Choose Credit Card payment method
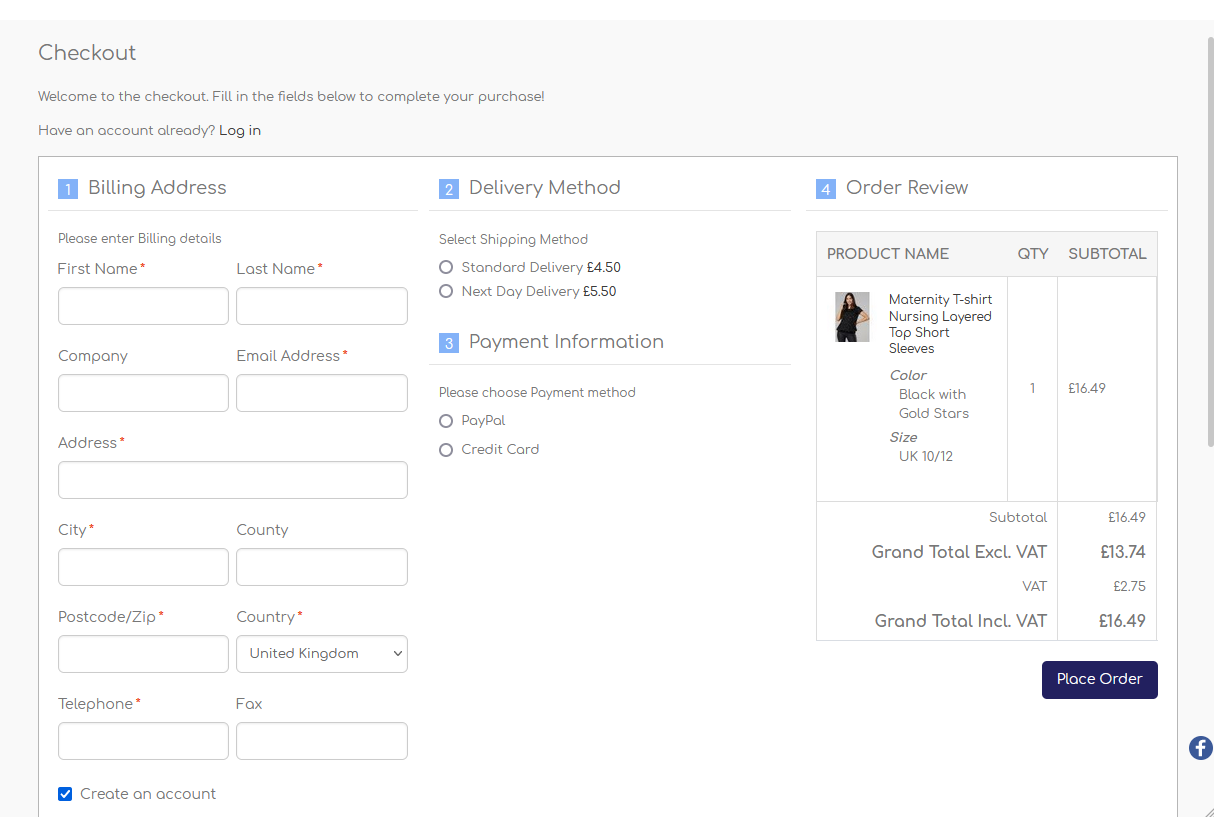1214x817 pixels. click(x=446, y=450)
